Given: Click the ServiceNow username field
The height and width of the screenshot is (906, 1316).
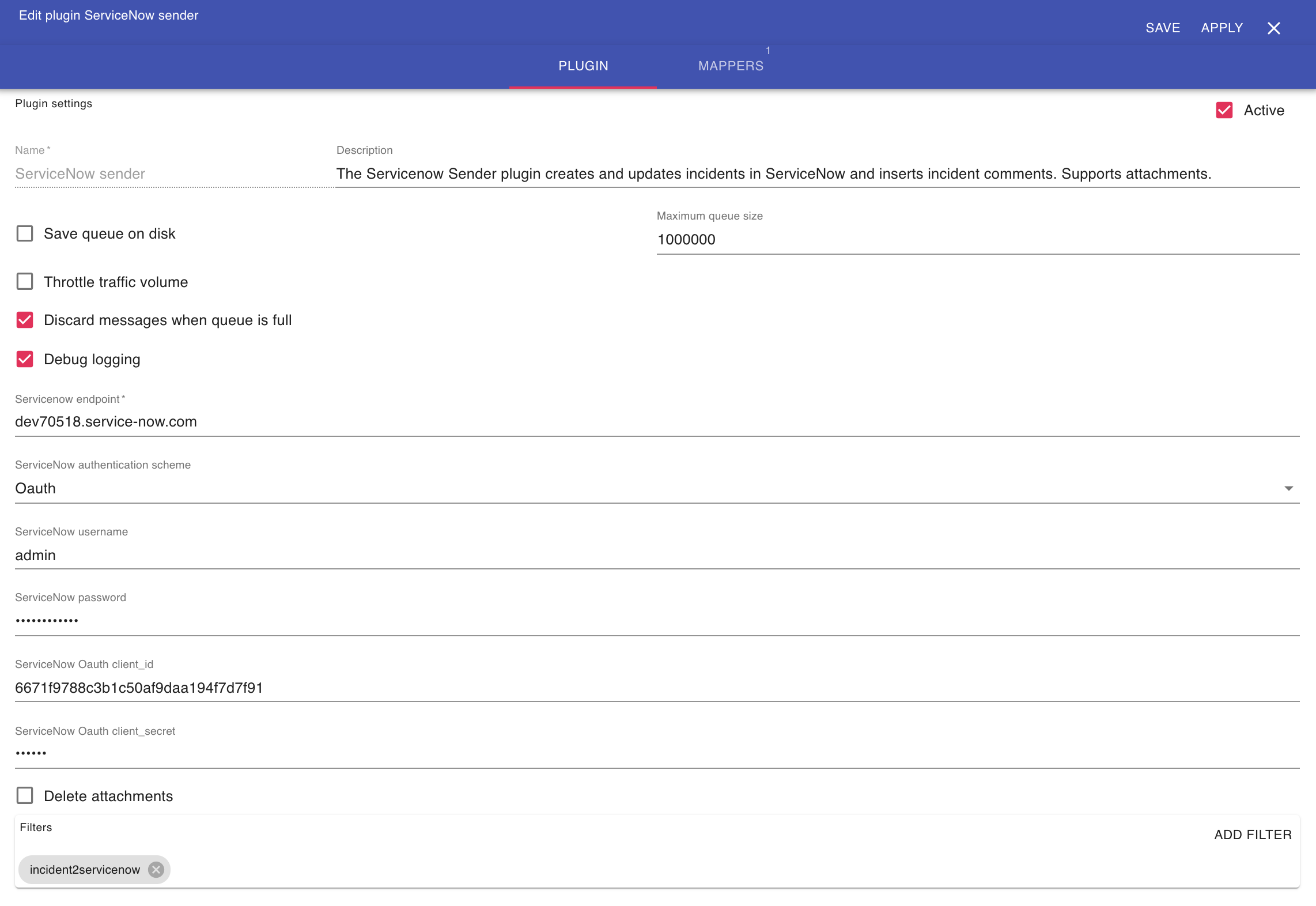Looking at the screenshot, I should (x=657, y=555).
